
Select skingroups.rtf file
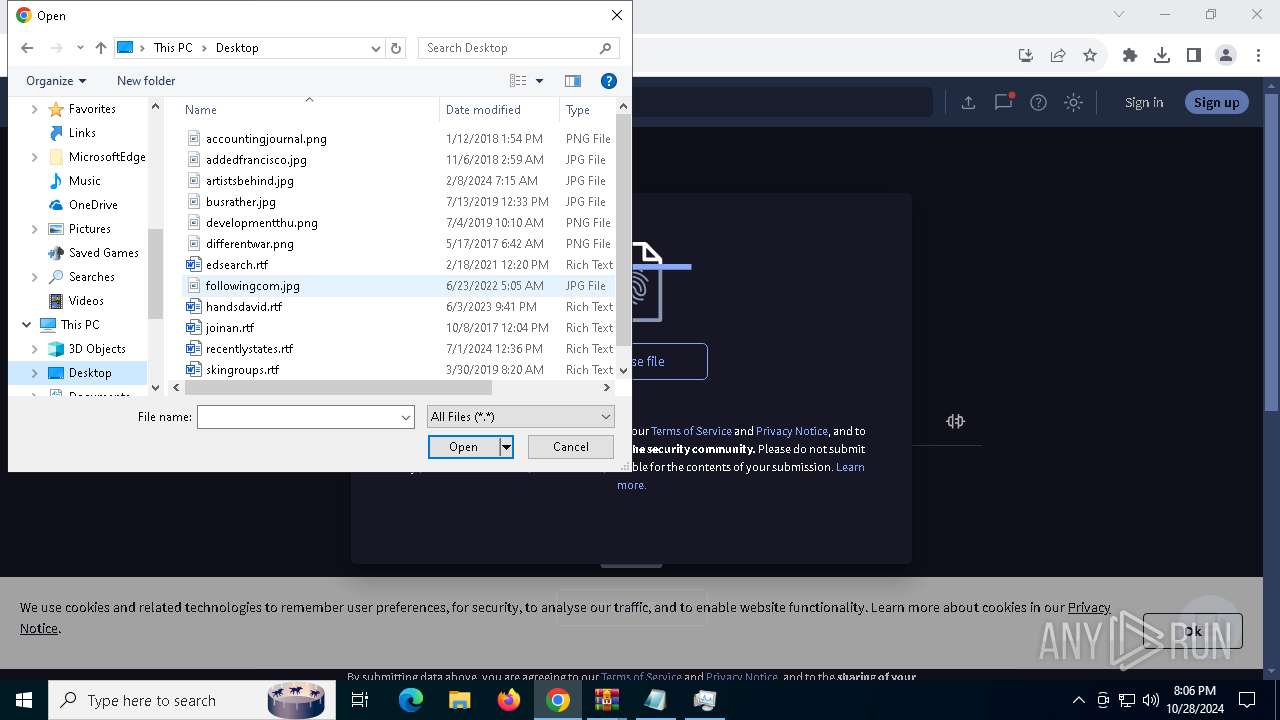coord(242,370)
